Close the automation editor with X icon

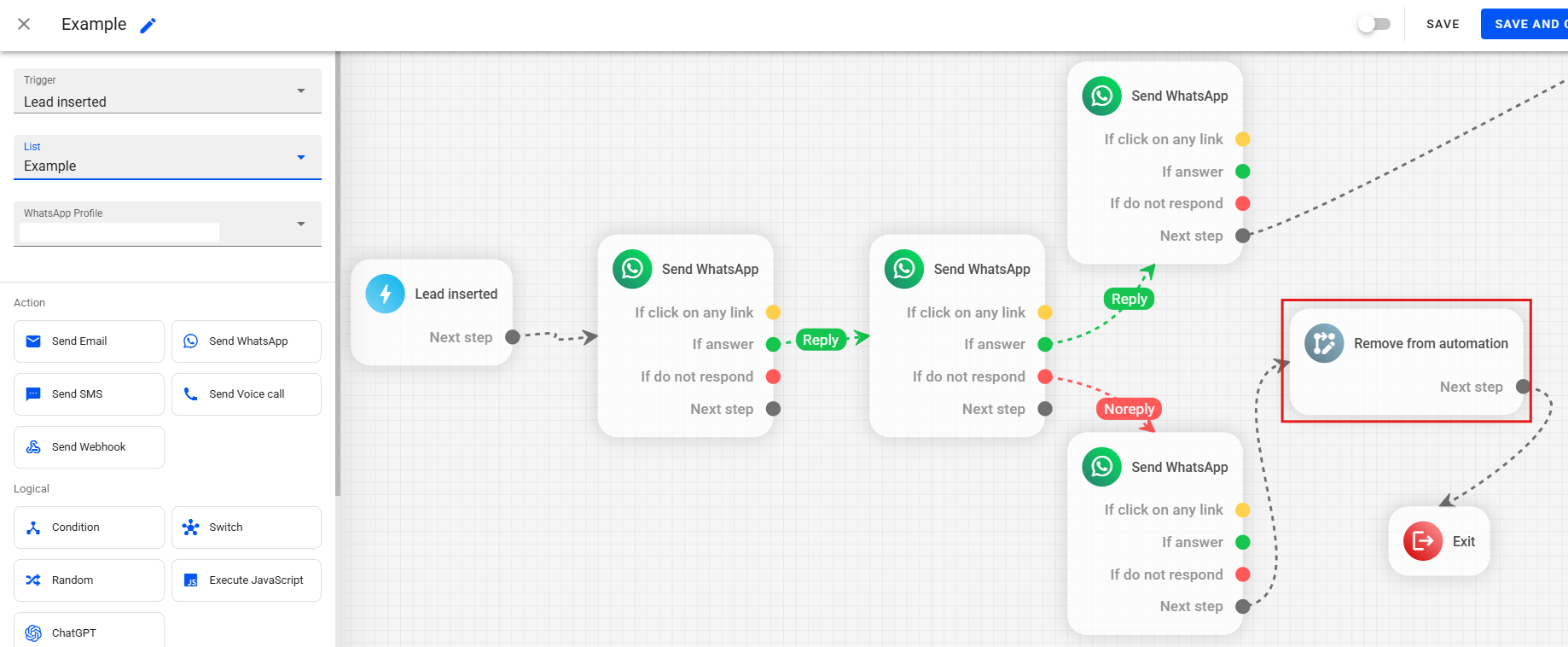pos(24,24)
